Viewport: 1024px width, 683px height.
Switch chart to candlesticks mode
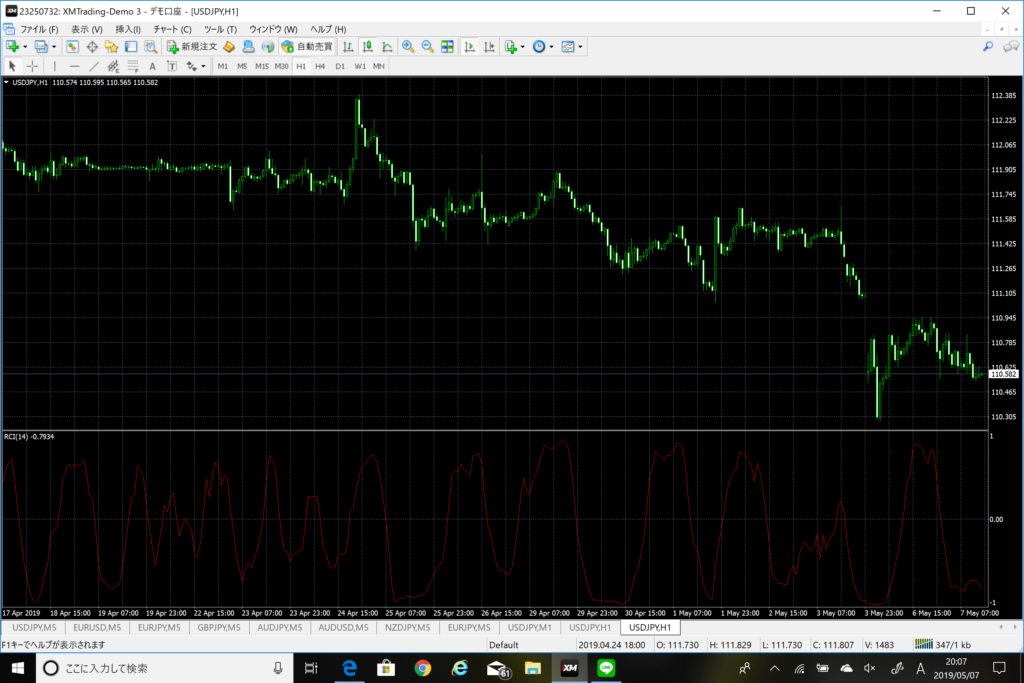pos(368,46)
